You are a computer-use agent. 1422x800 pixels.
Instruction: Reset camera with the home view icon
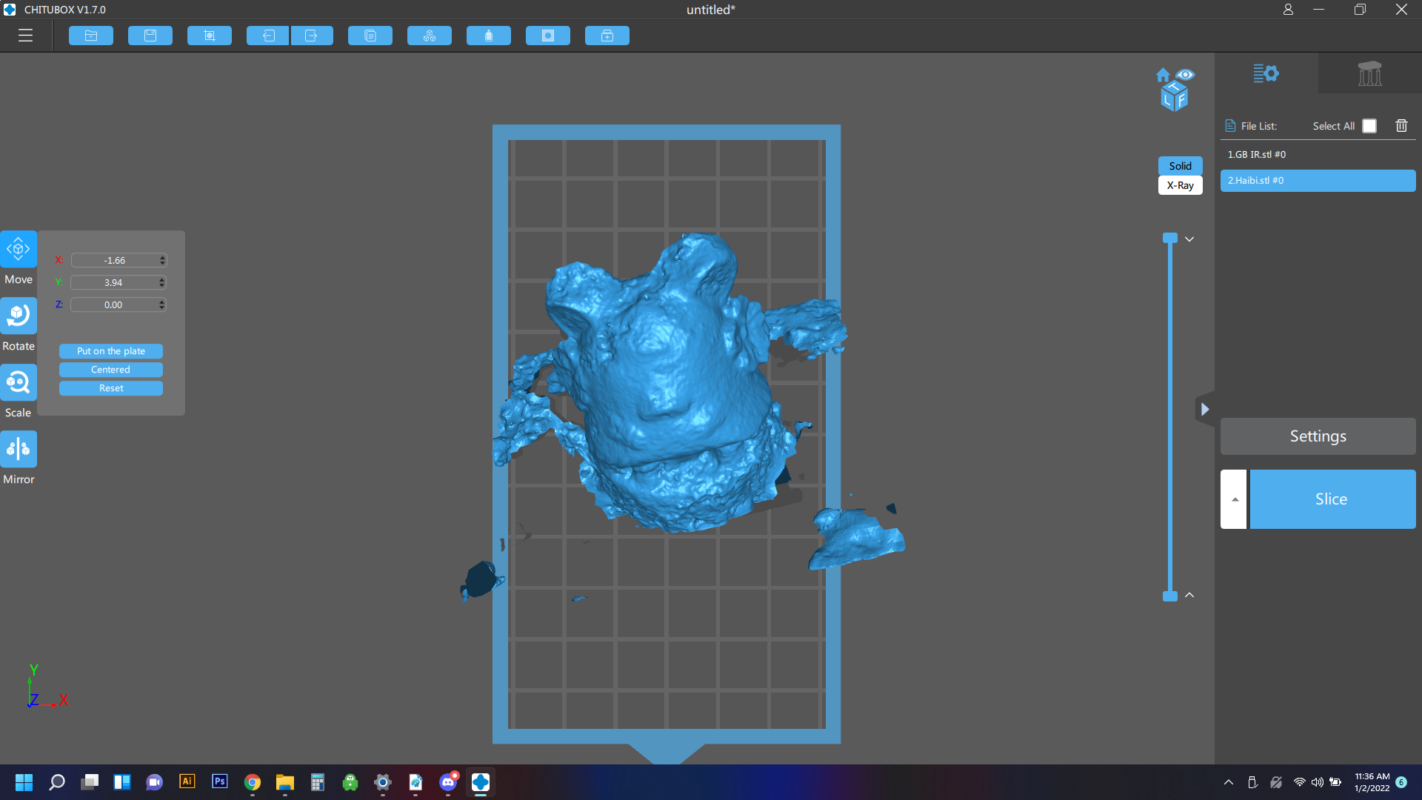pyautogui.click(x=1163, y=76)
